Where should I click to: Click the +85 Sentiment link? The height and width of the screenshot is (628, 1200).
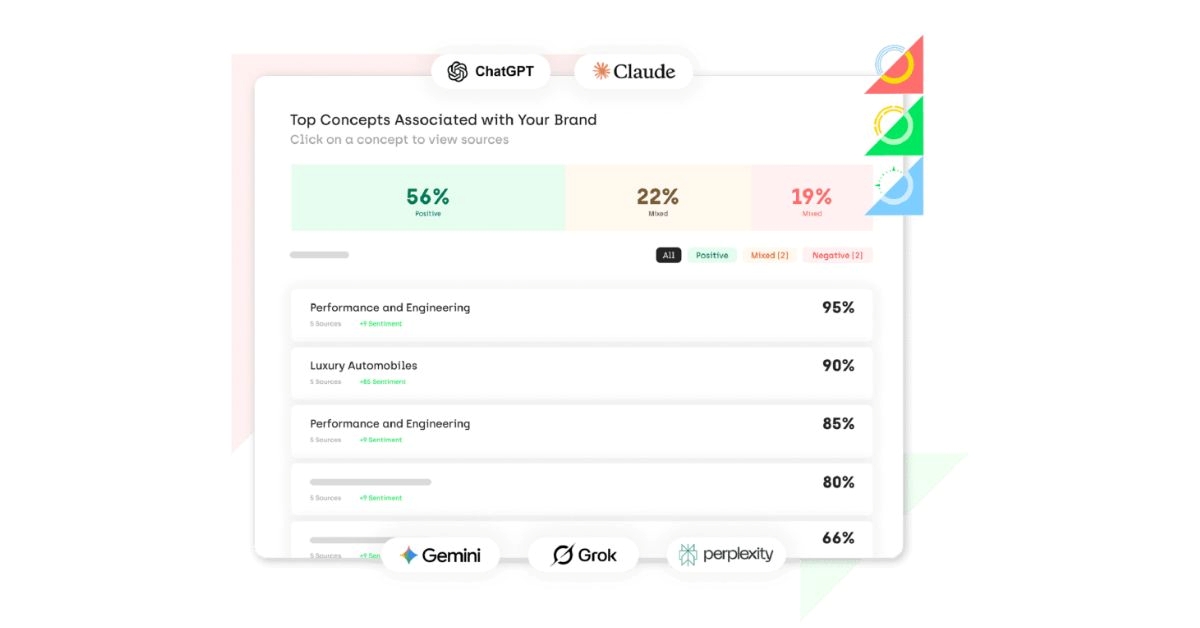tap(383, 382)
